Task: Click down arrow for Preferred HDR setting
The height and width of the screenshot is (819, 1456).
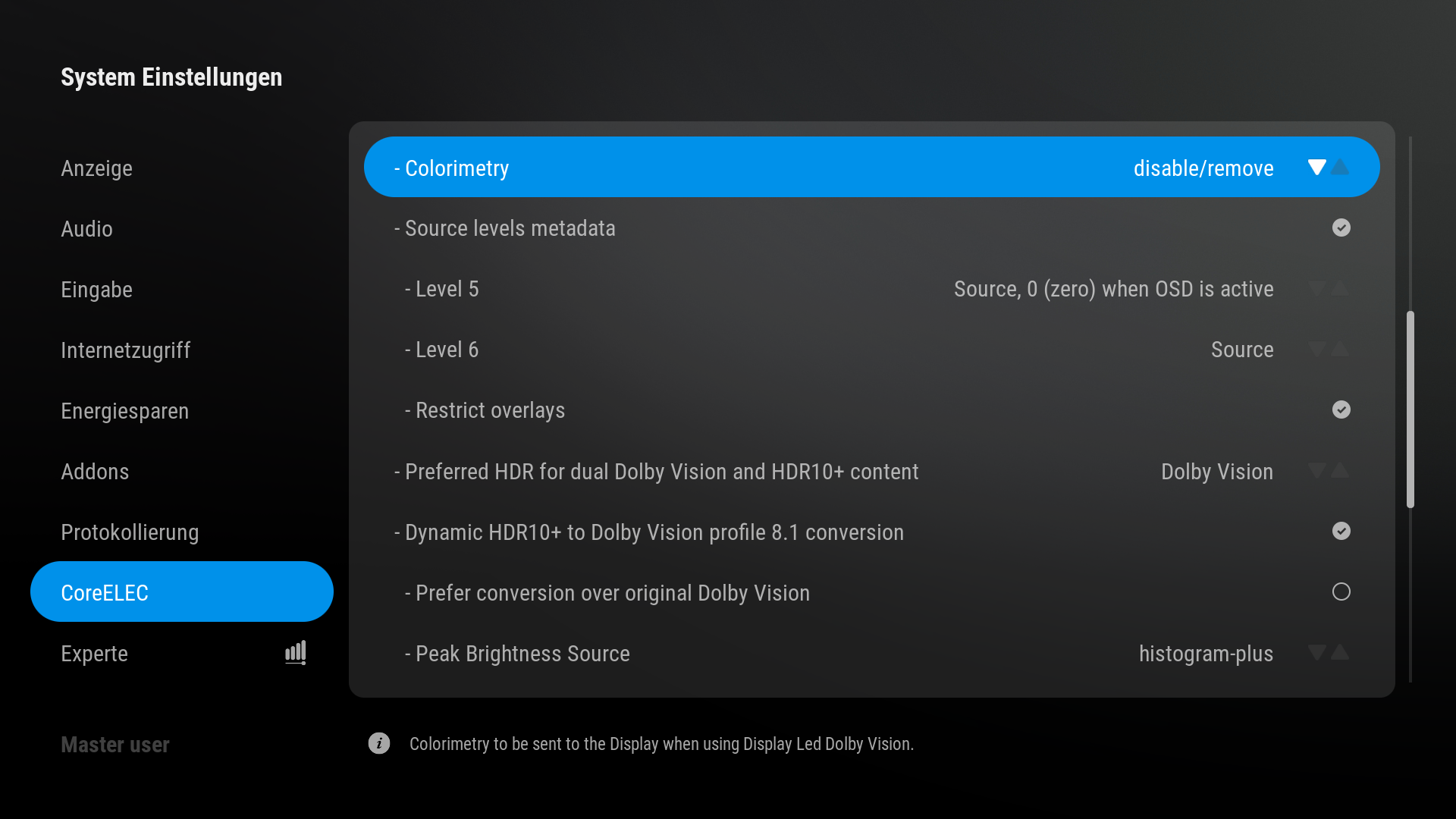Action: [1317, 470]
